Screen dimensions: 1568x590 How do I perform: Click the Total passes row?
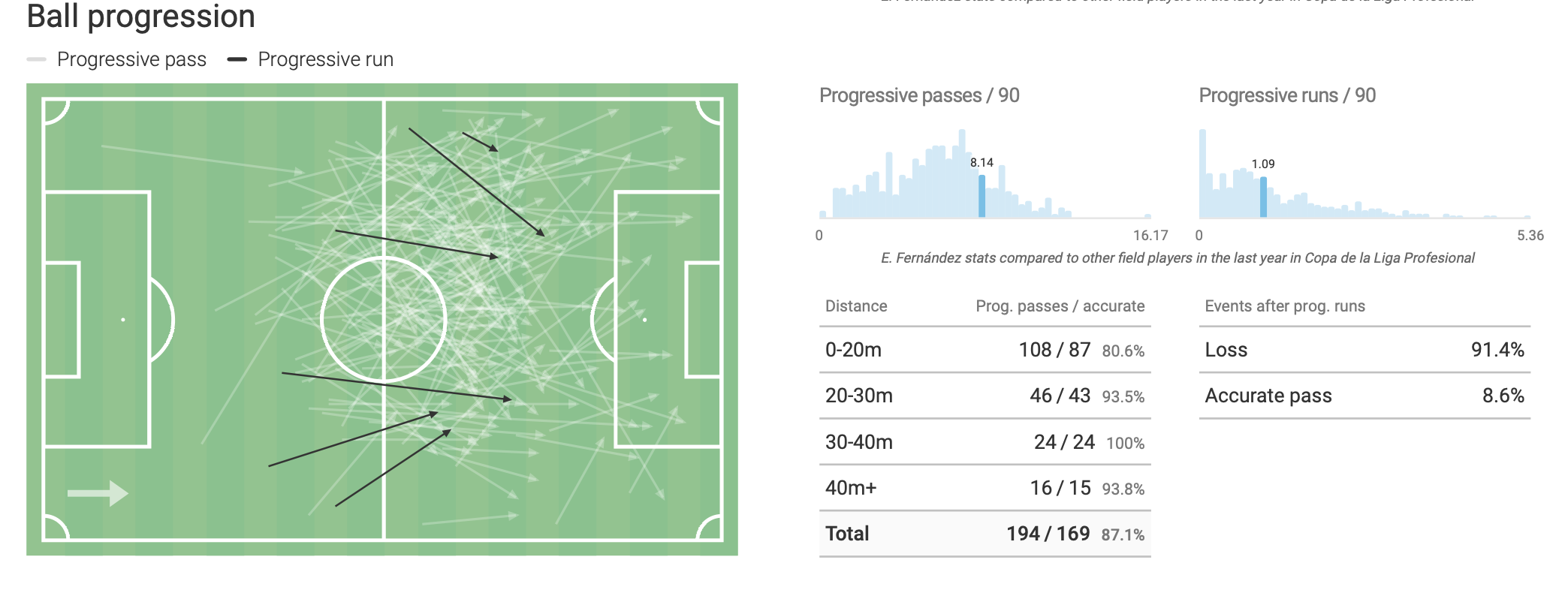point(984,534)
